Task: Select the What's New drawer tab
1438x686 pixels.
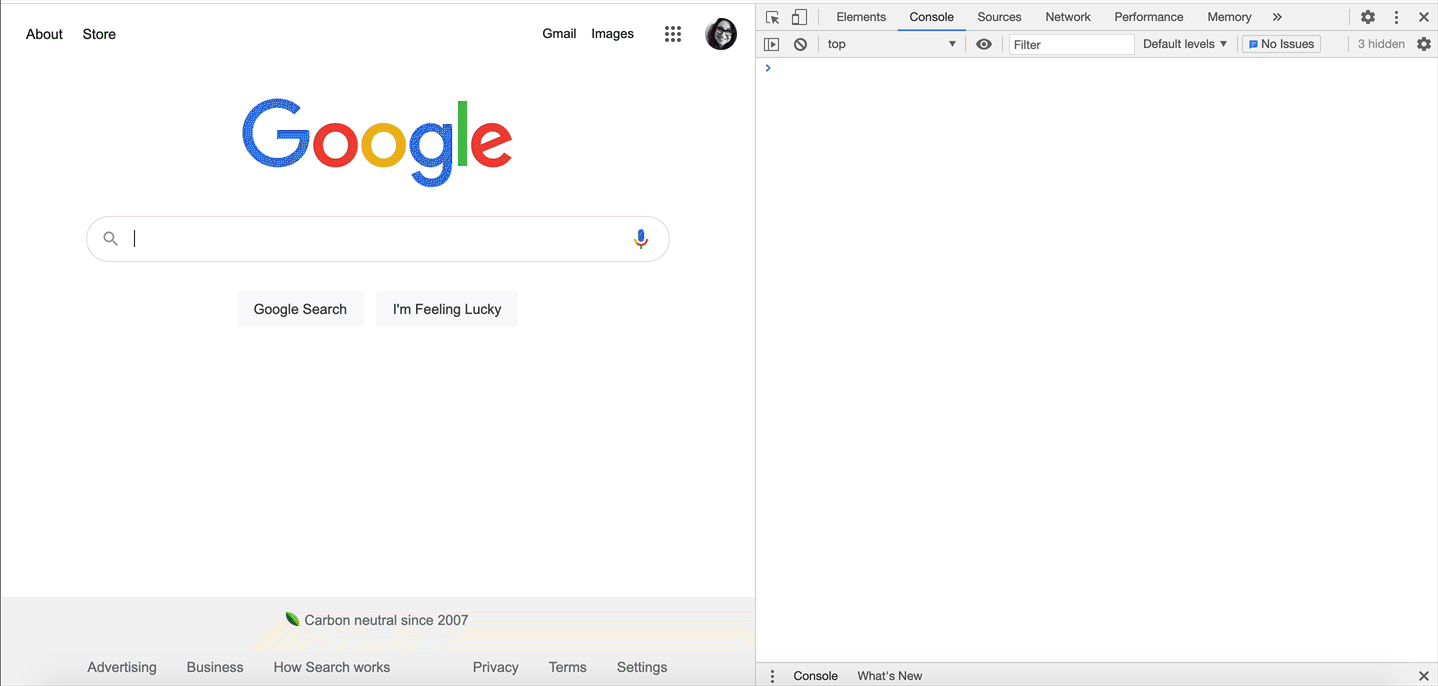Action: point(890,676)
